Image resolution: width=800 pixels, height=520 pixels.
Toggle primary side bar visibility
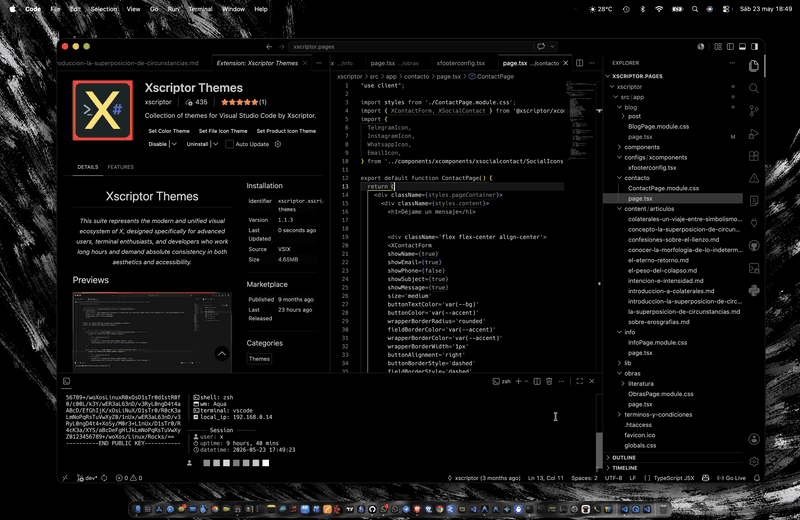click(730, 46)
